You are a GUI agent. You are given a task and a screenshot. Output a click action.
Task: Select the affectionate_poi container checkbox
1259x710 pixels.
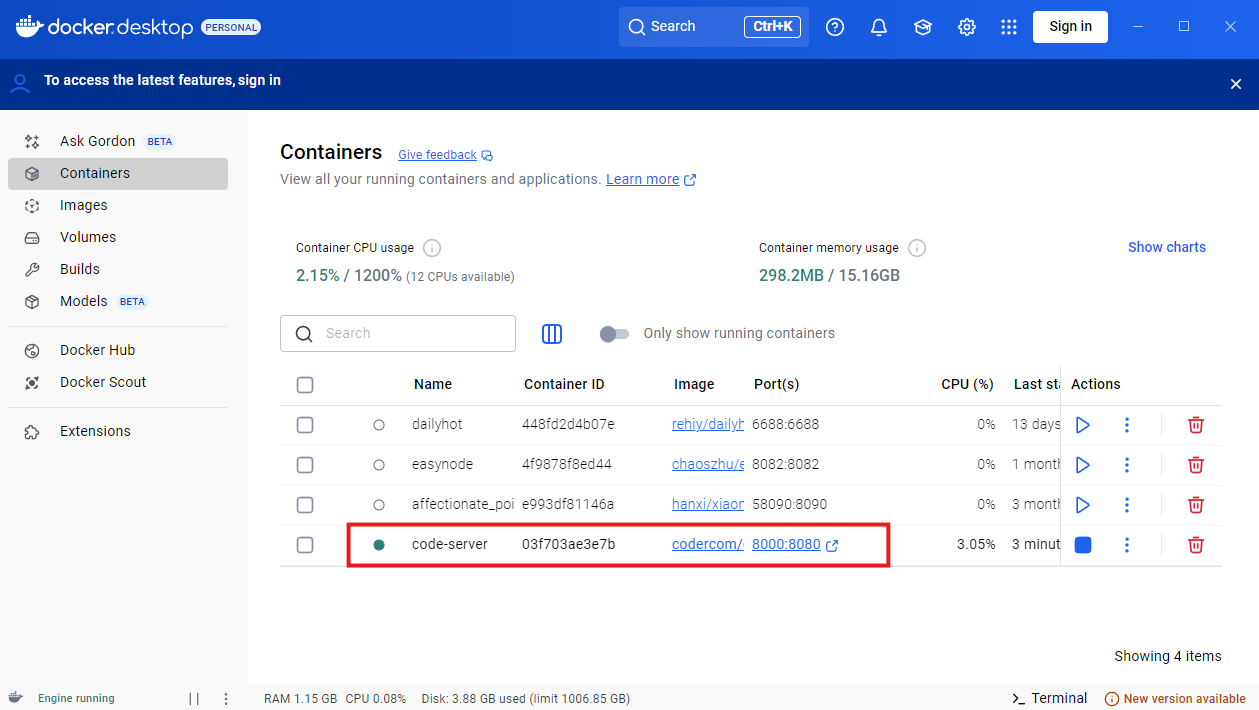[305, 505]
